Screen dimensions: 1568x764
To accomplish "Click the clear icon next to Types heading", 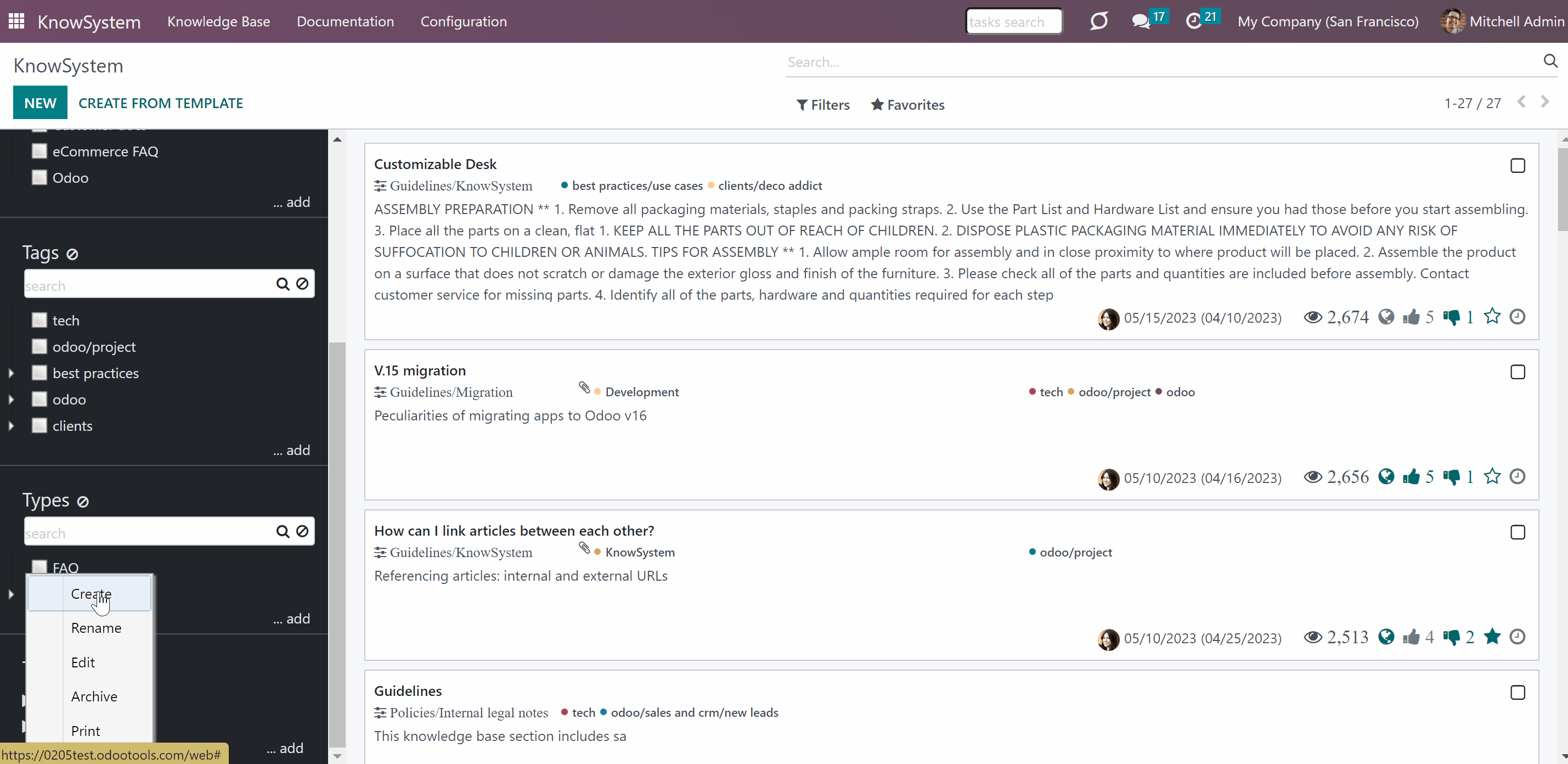I will pyautogui.click(x=83, y=502).
